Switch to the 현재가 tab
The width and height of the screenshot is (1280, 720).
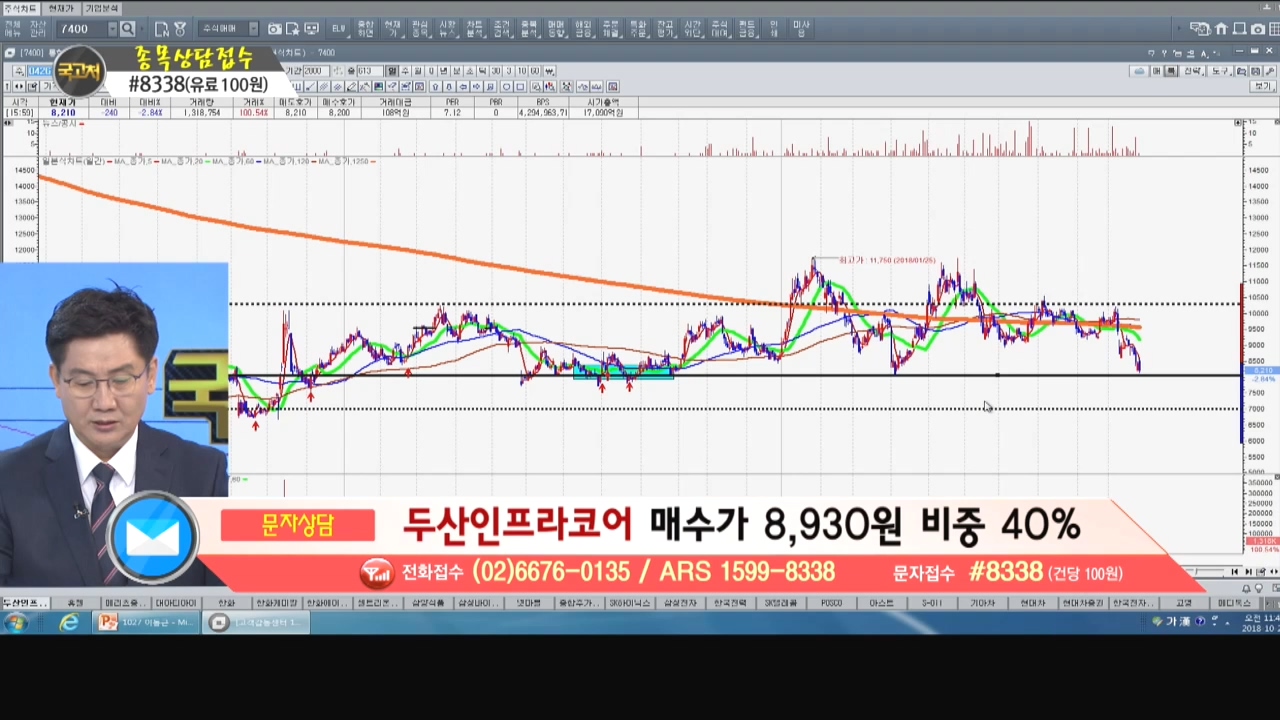coord(61,8)
